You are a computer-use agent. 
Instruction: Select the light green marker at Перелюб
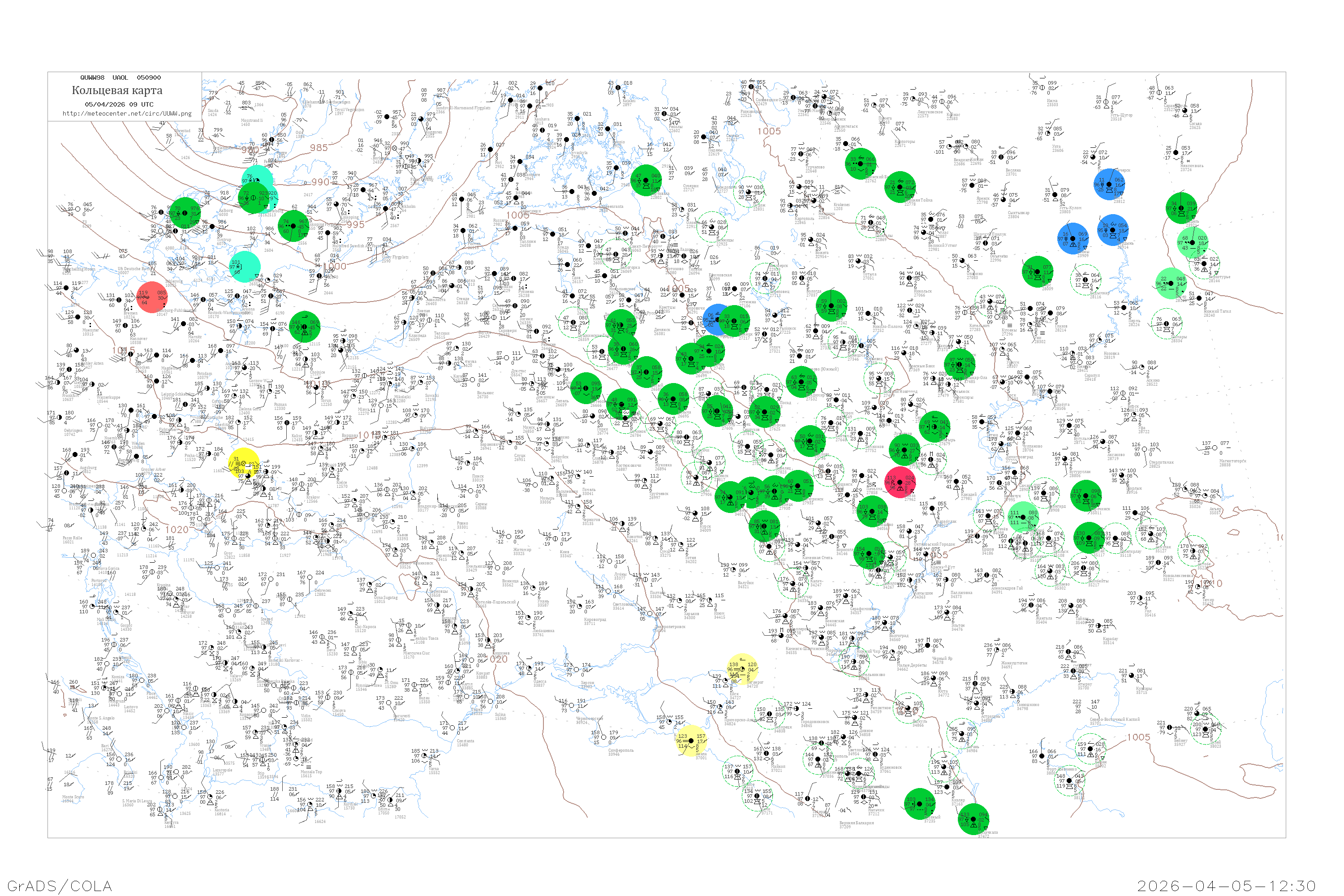1023,517
